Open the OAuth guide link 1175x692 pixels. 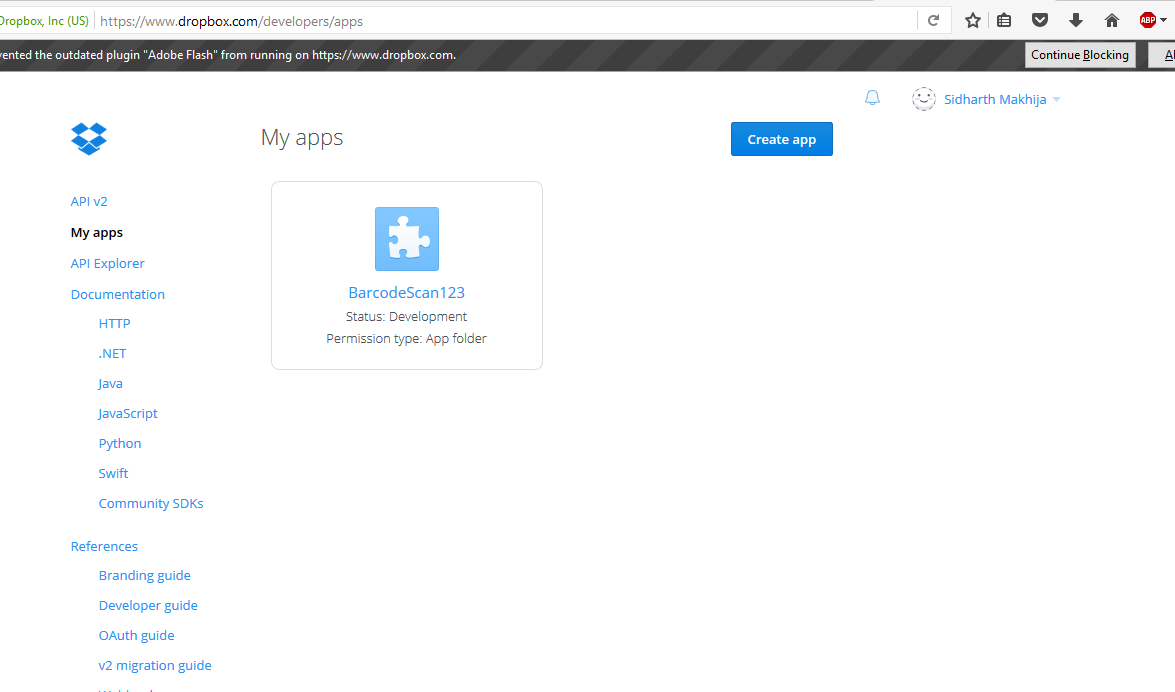(x=136, y=635)
